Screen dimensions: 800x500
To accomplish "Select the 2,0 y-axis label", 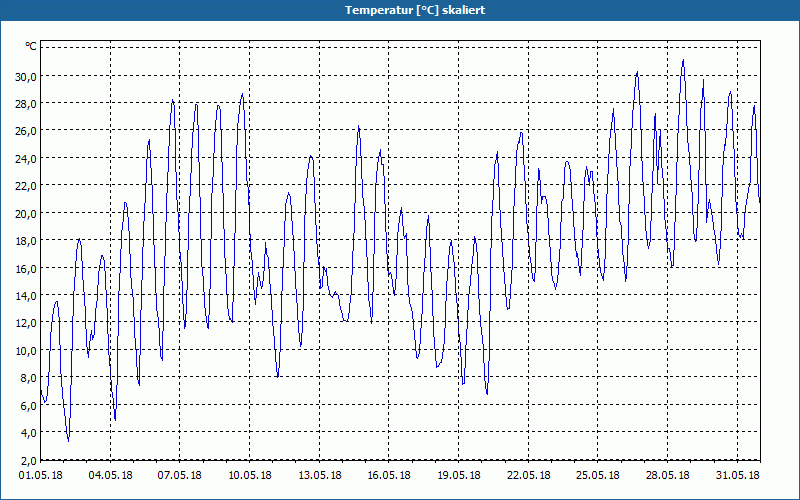I will (29, 461).
